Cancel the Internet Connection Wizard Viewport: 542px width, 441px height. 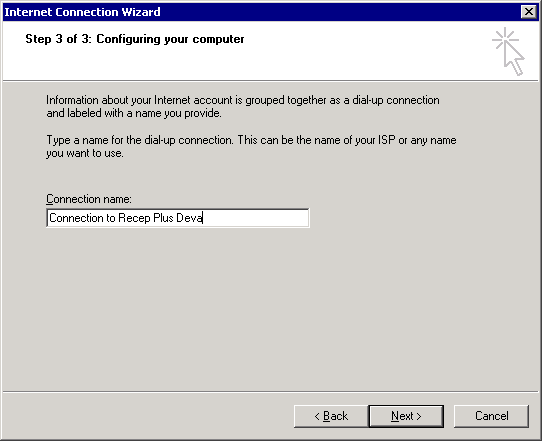[491, 416]
